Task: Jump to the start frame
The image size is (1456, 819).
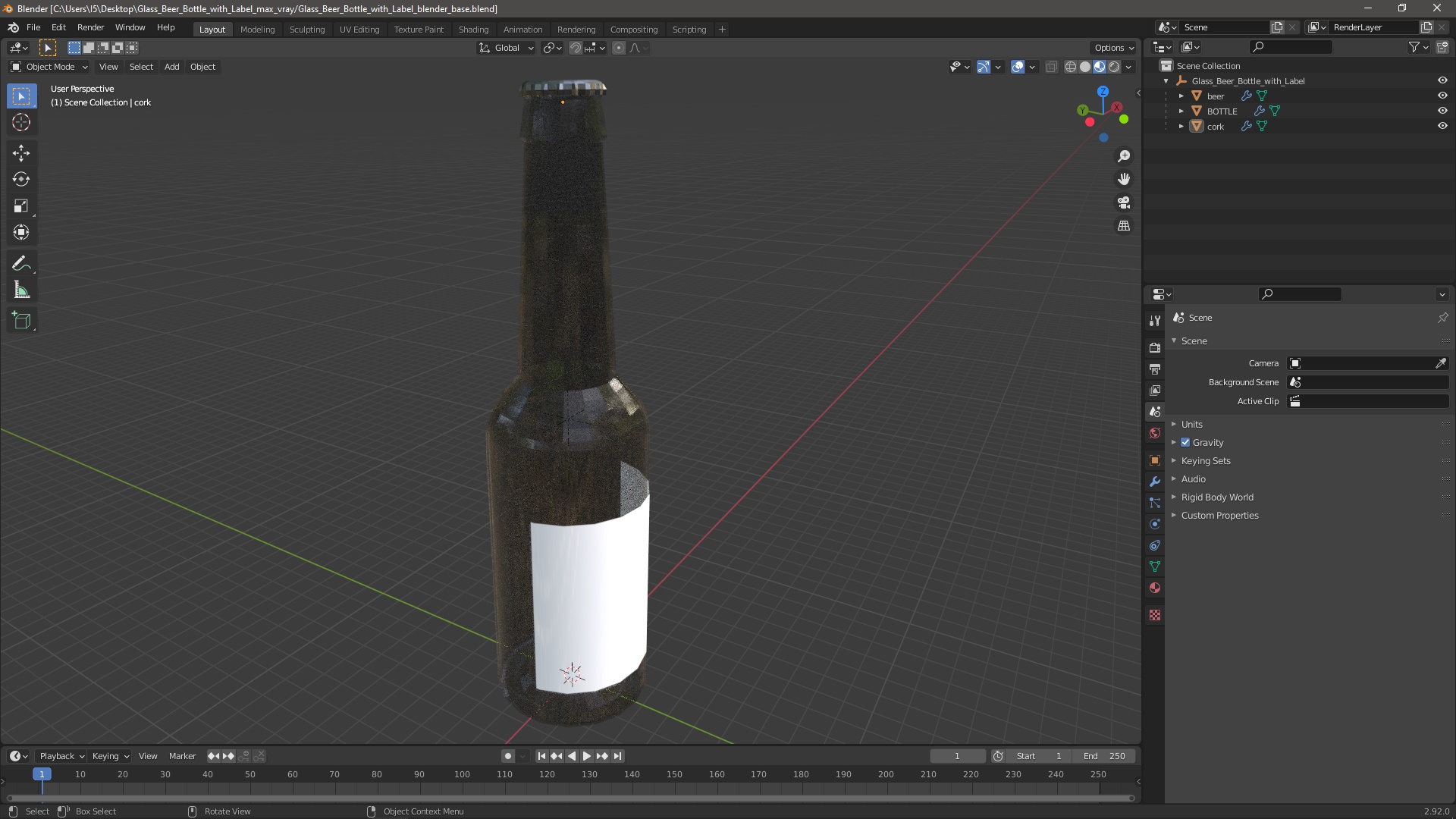Action: click(541, 756)
